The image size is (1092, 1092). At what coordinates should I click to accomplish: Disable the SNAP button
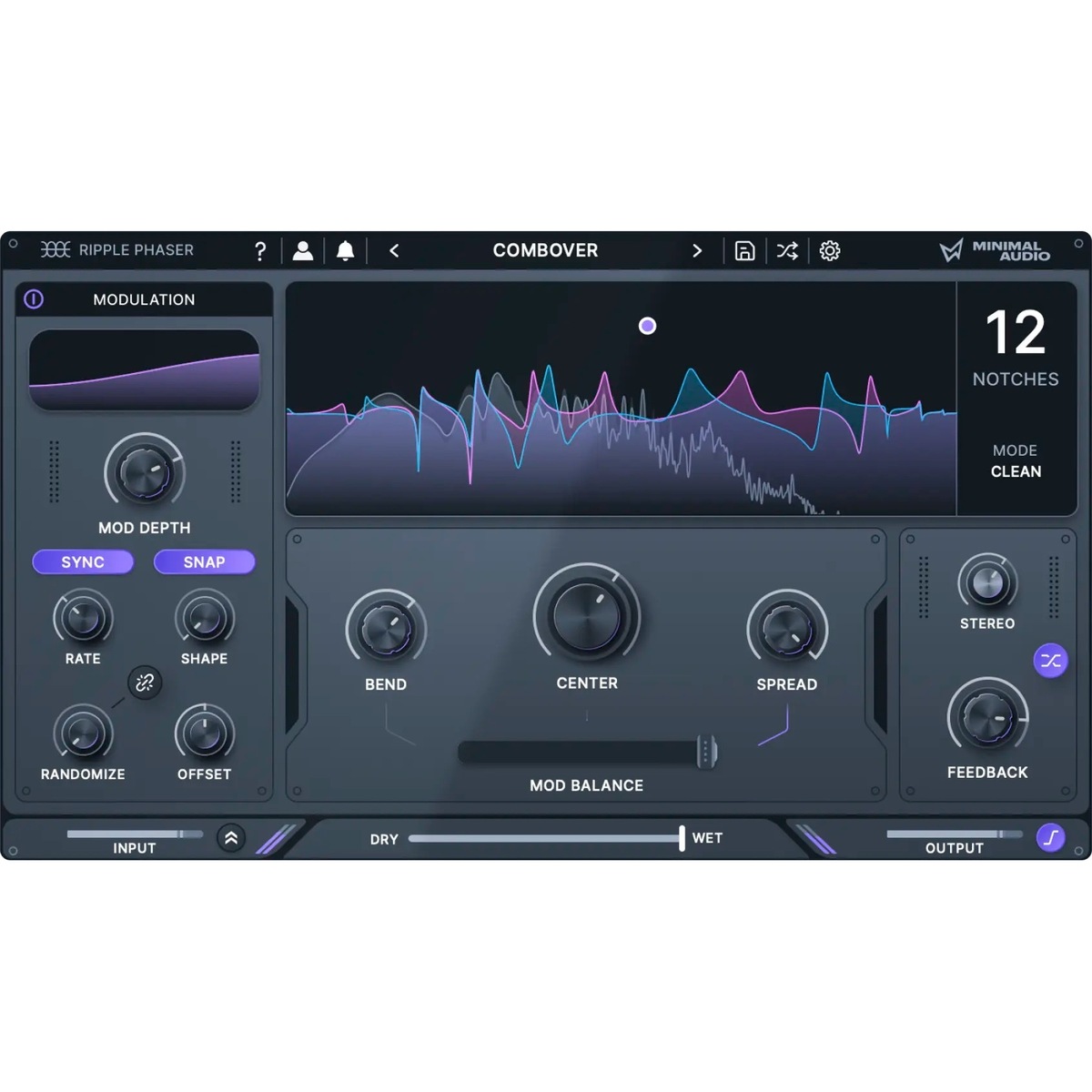tap(204, 562)
